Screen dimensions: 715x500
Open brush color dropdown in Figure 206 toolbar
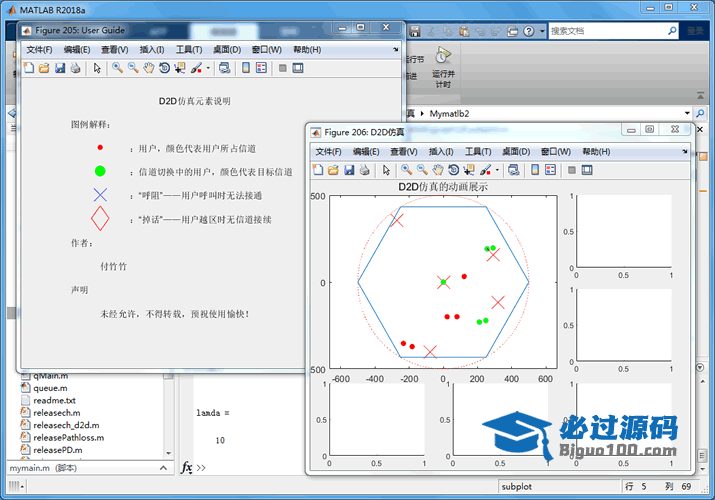497,170
